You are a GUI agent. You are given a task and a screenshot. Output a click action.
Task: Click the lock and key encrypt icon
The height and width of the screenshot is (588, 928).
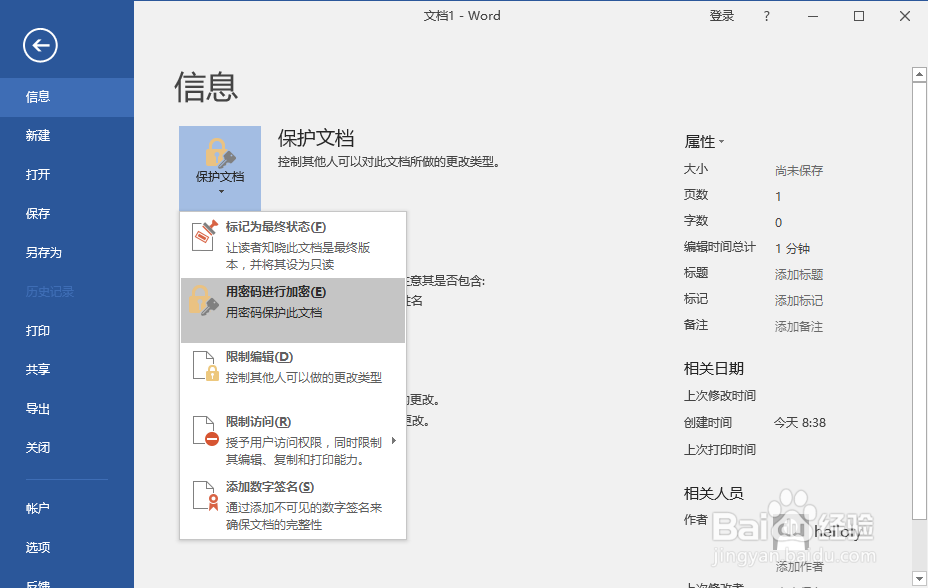(204, 301)
